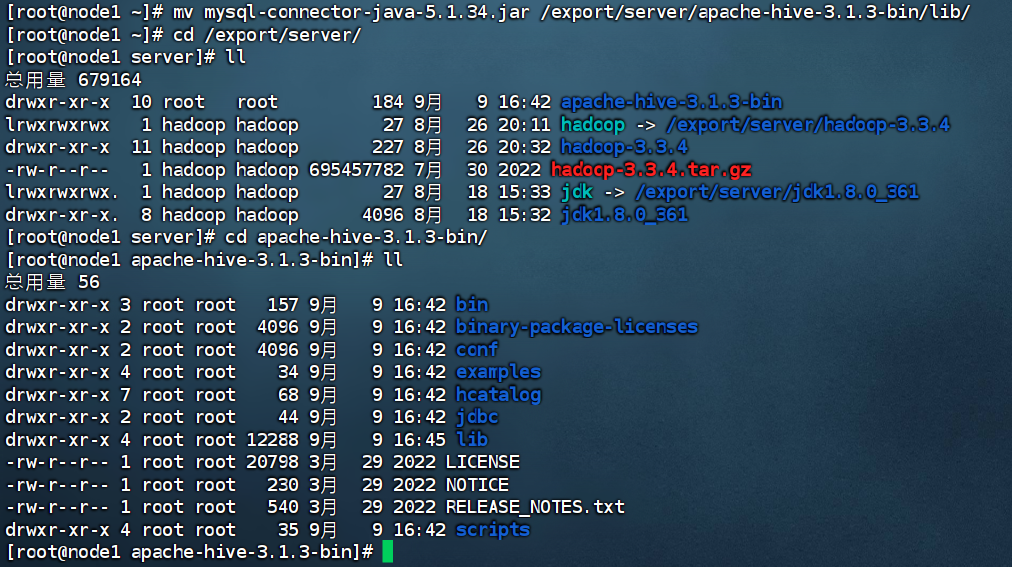Click the -rw-r--r-- permissions of tar.gz row
Viewport: 1012px width, 567px height.
(x=57, y=170)
